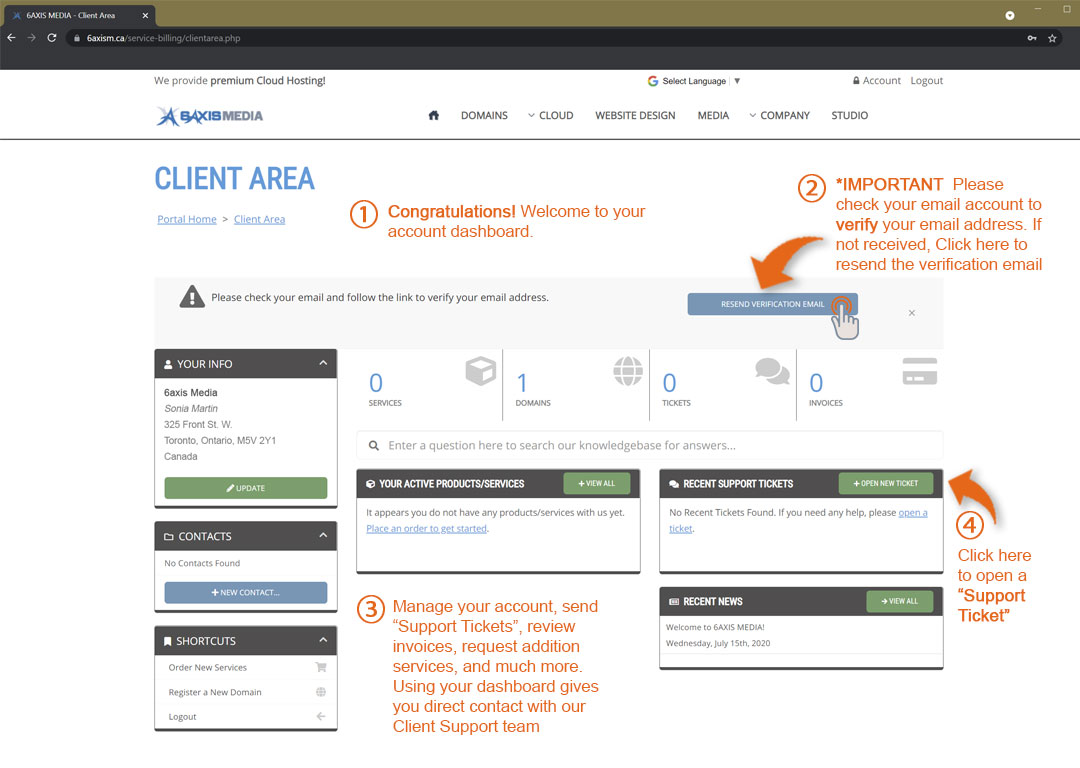Expand the Cloud menu
Screen dimensions: 1080x768
551,116
